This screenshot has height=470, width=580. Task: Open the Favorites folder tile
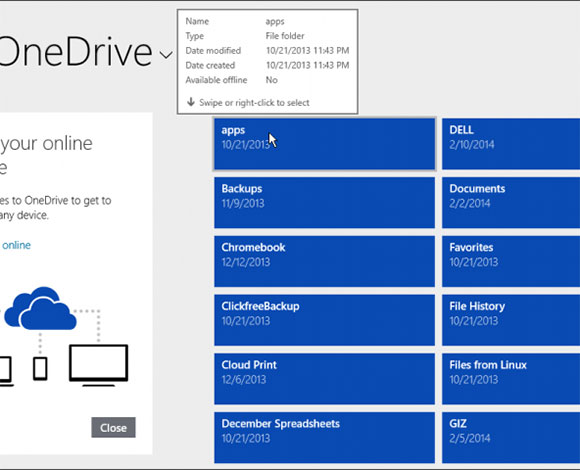[511, 261]
